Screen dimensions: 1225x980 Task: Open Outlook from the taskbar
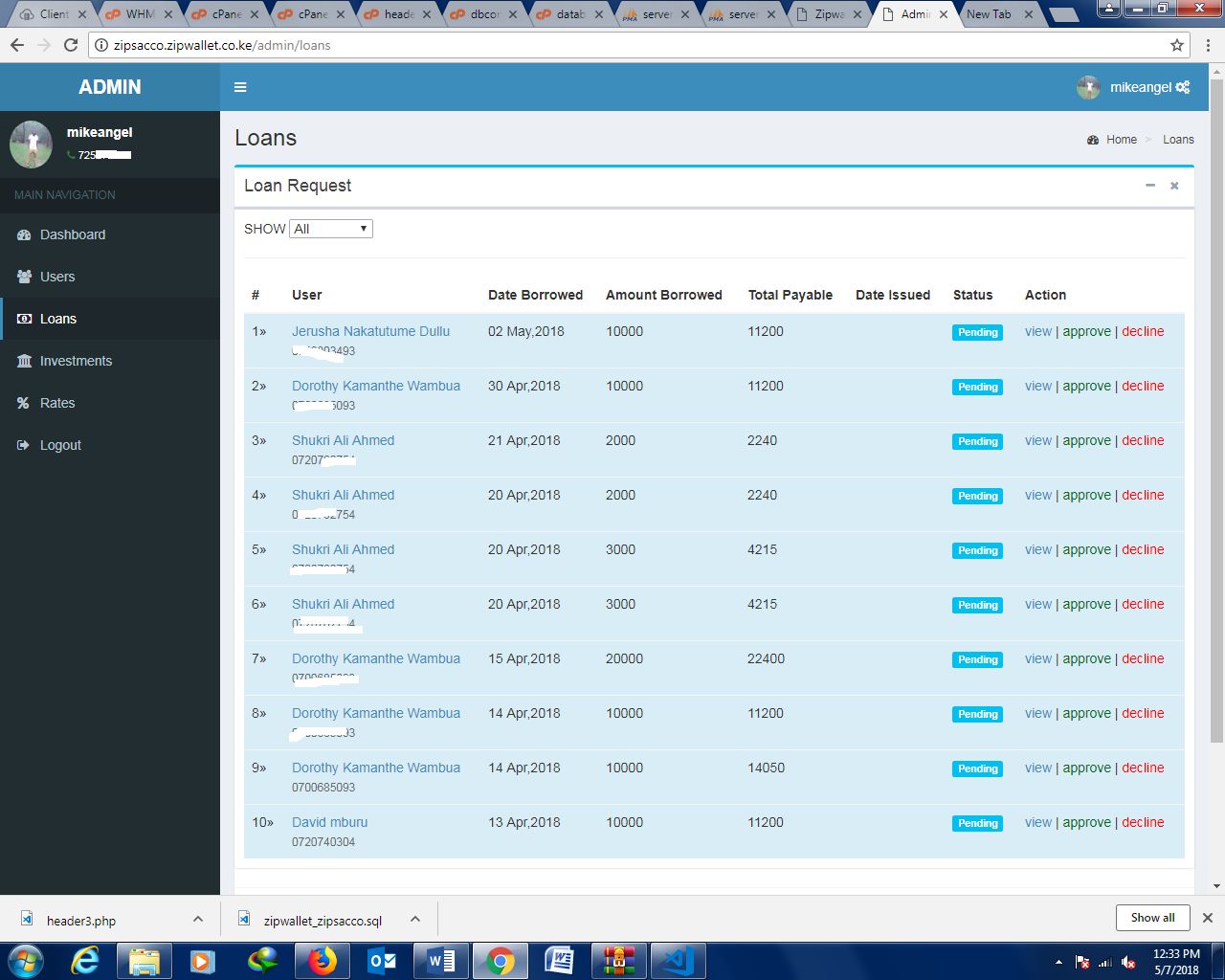(x=381, y=961)
